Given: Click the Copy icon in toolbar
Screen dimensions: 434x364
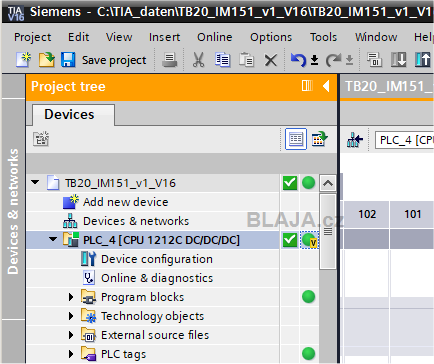Looking at the screenshot, I should point(222,60).
